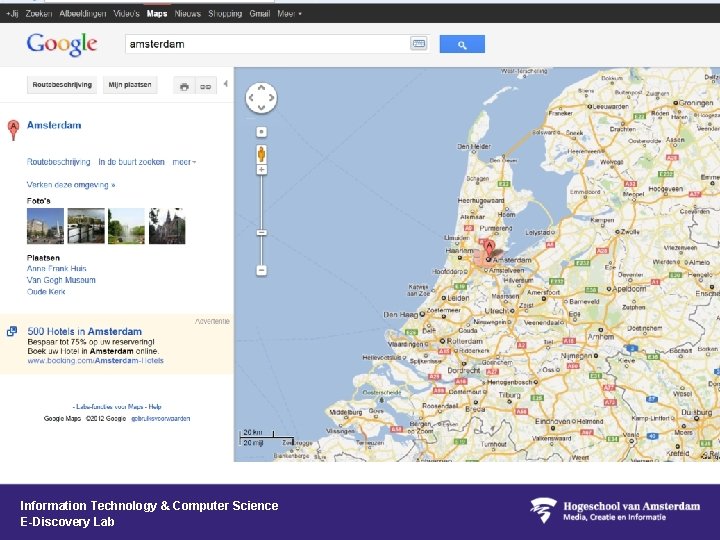Open the 500 Hotels in Amsterdam ad
Image resolution: width=720 pixels, height=540 pixels.
(84, 332)
